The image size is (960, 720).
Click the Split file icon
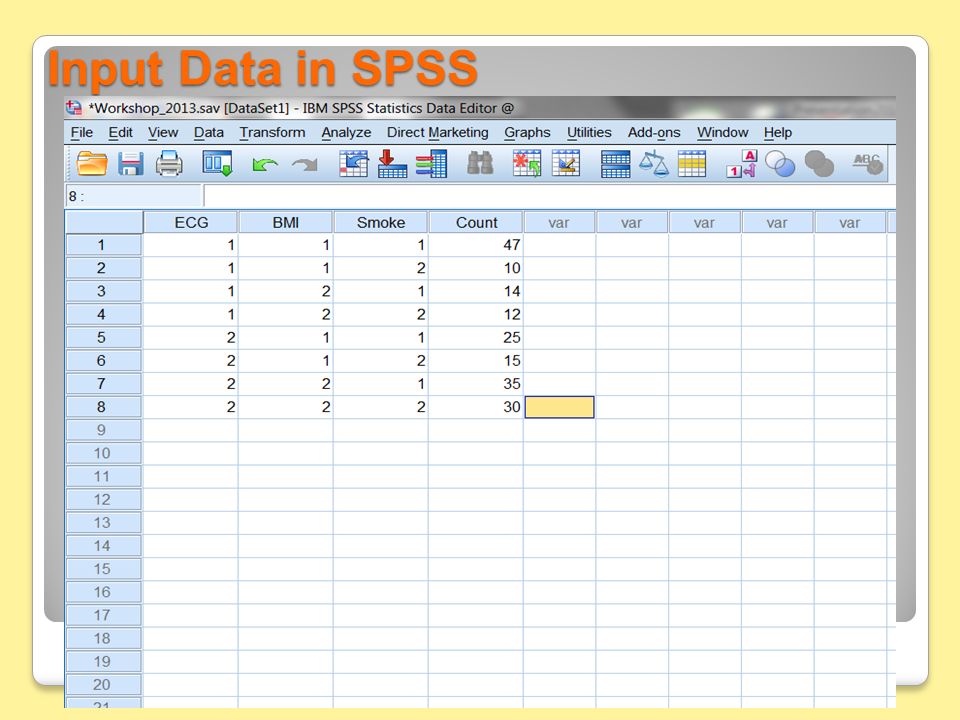tap(615, 164)
